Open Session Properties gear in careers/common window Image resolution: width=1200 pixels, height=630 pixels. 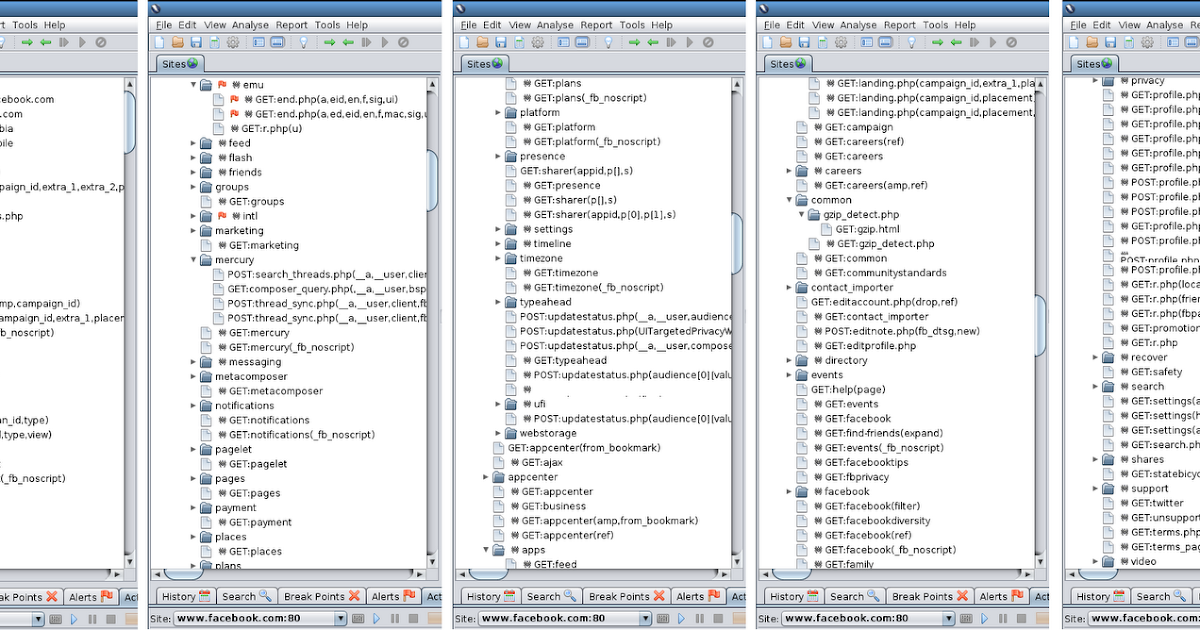click(x=841, y=42)
